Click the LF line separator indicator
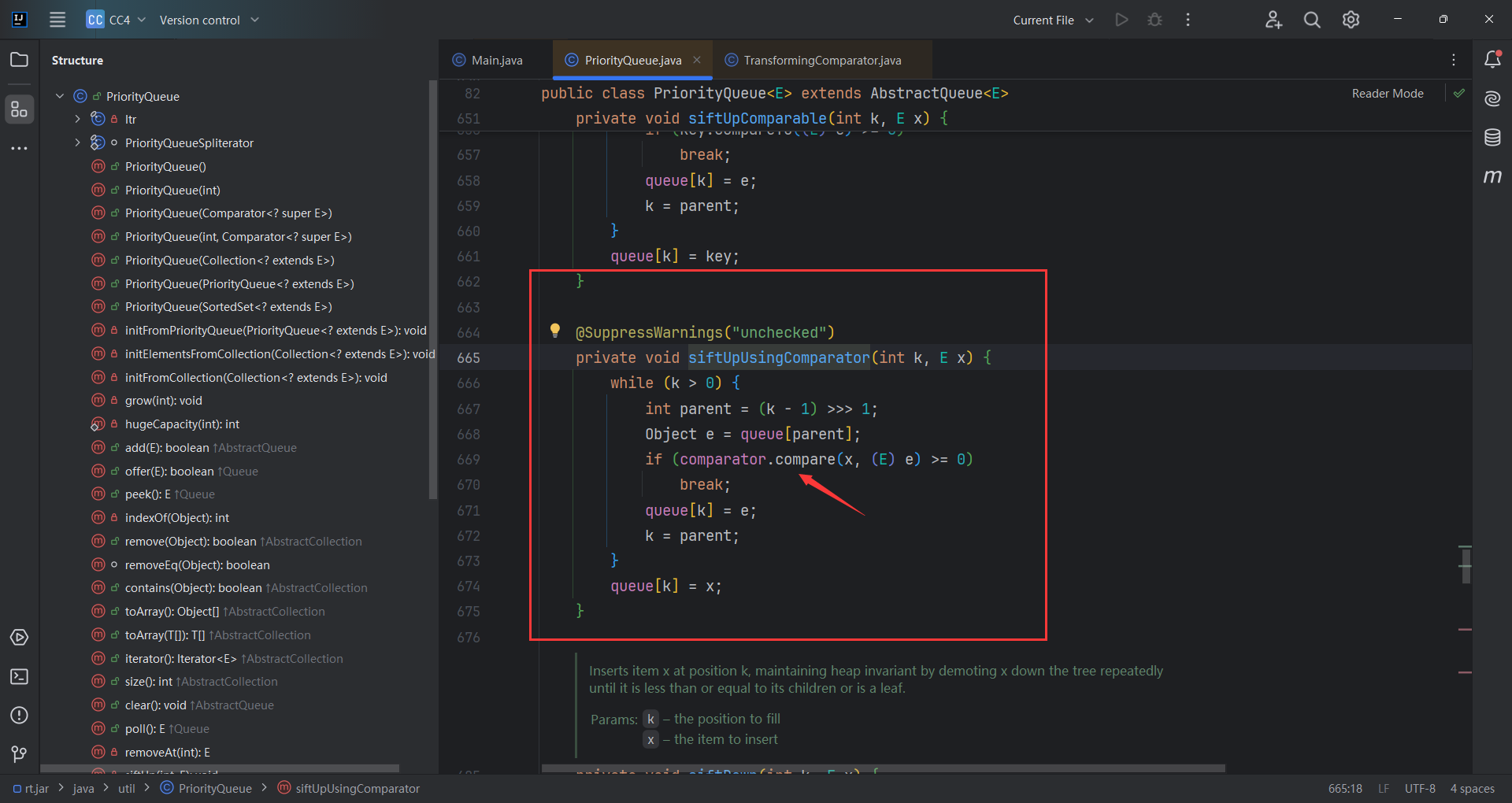 (1384, 788)
